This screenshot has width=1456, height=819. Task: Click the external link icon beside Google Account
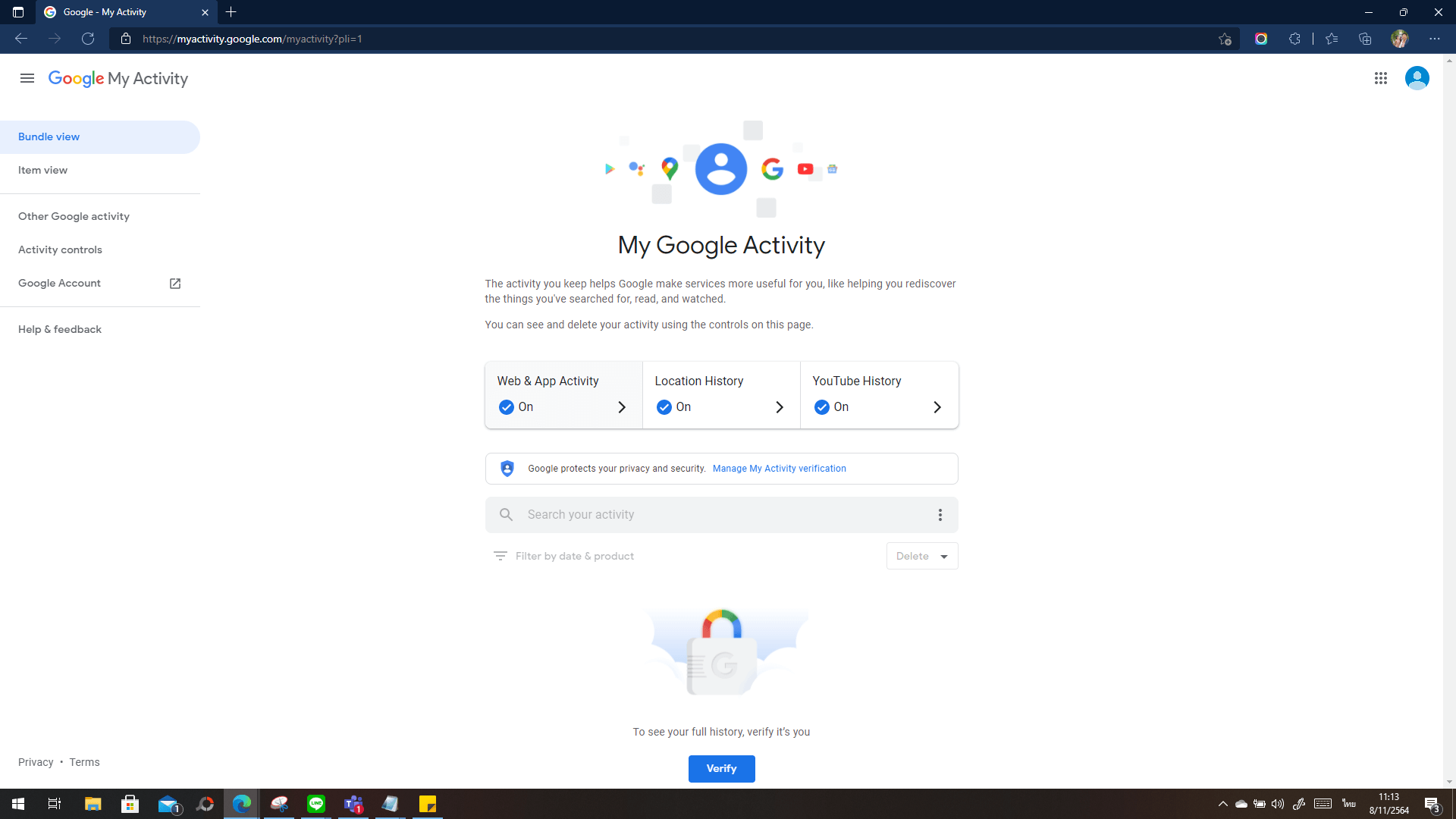175,284
